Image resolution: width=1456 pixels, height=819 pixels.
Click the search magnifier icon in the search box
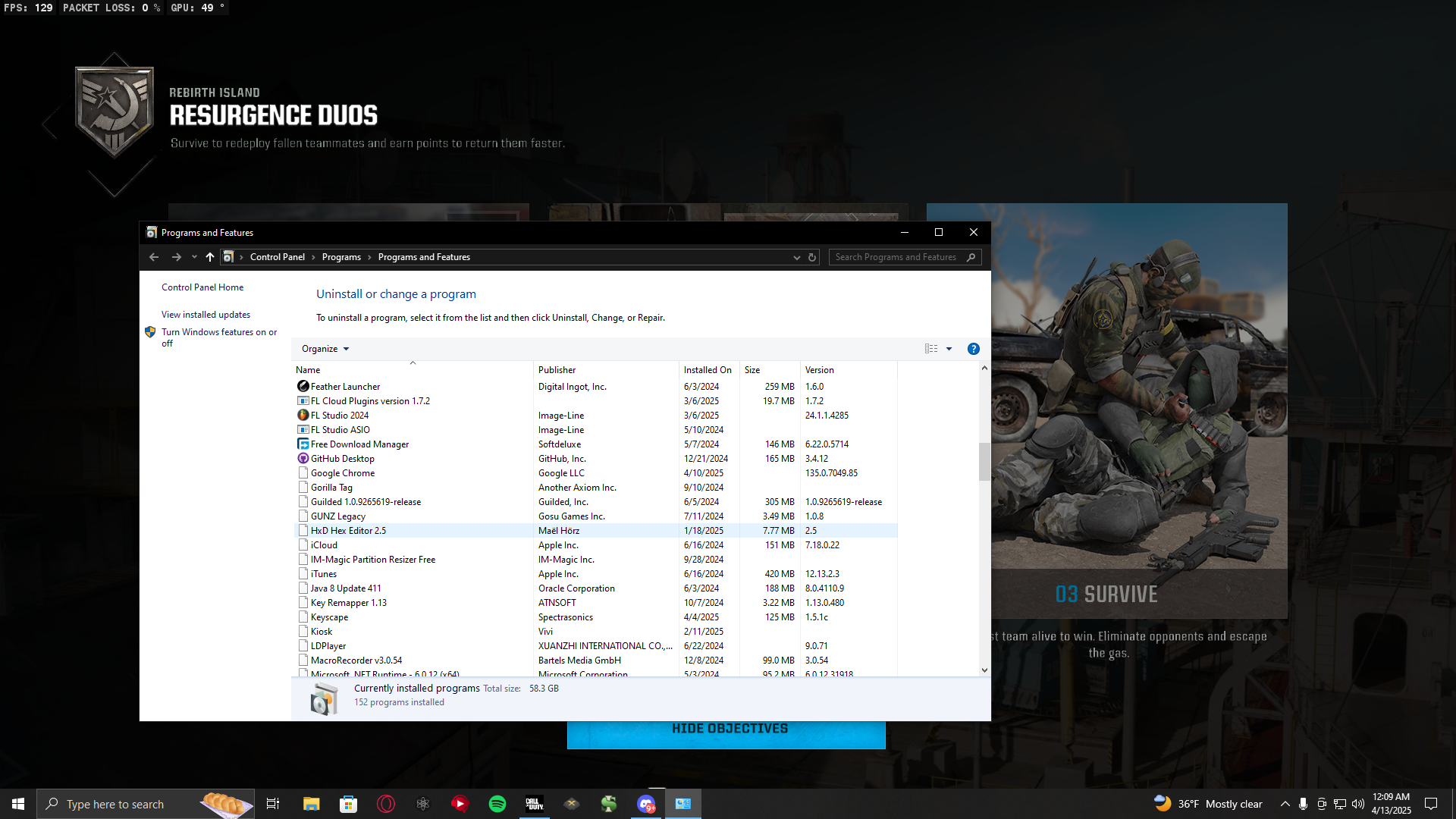971,257
